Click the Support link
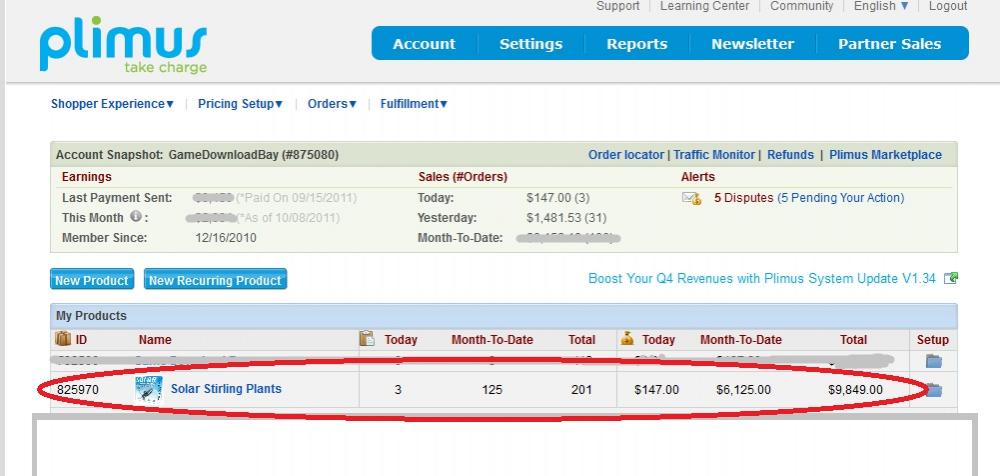Viewport: 1000px width, 476px height. [617, 6]
